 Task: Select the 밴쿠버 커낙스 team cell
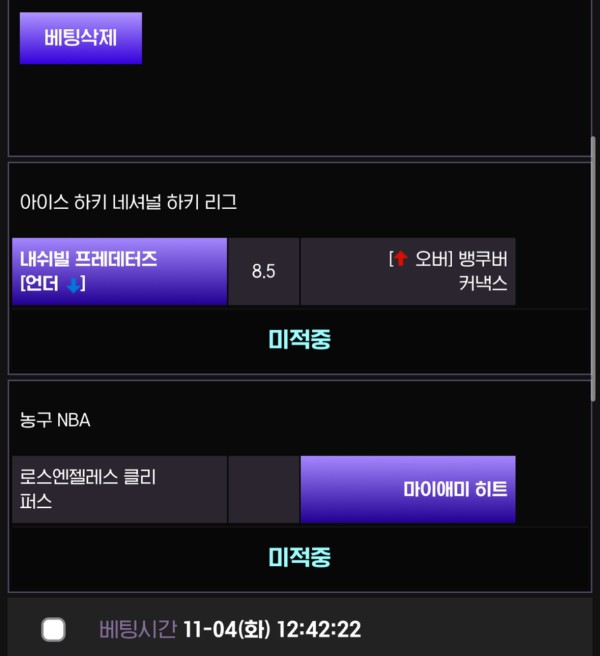pyautogui.click(x=408, y=271)
